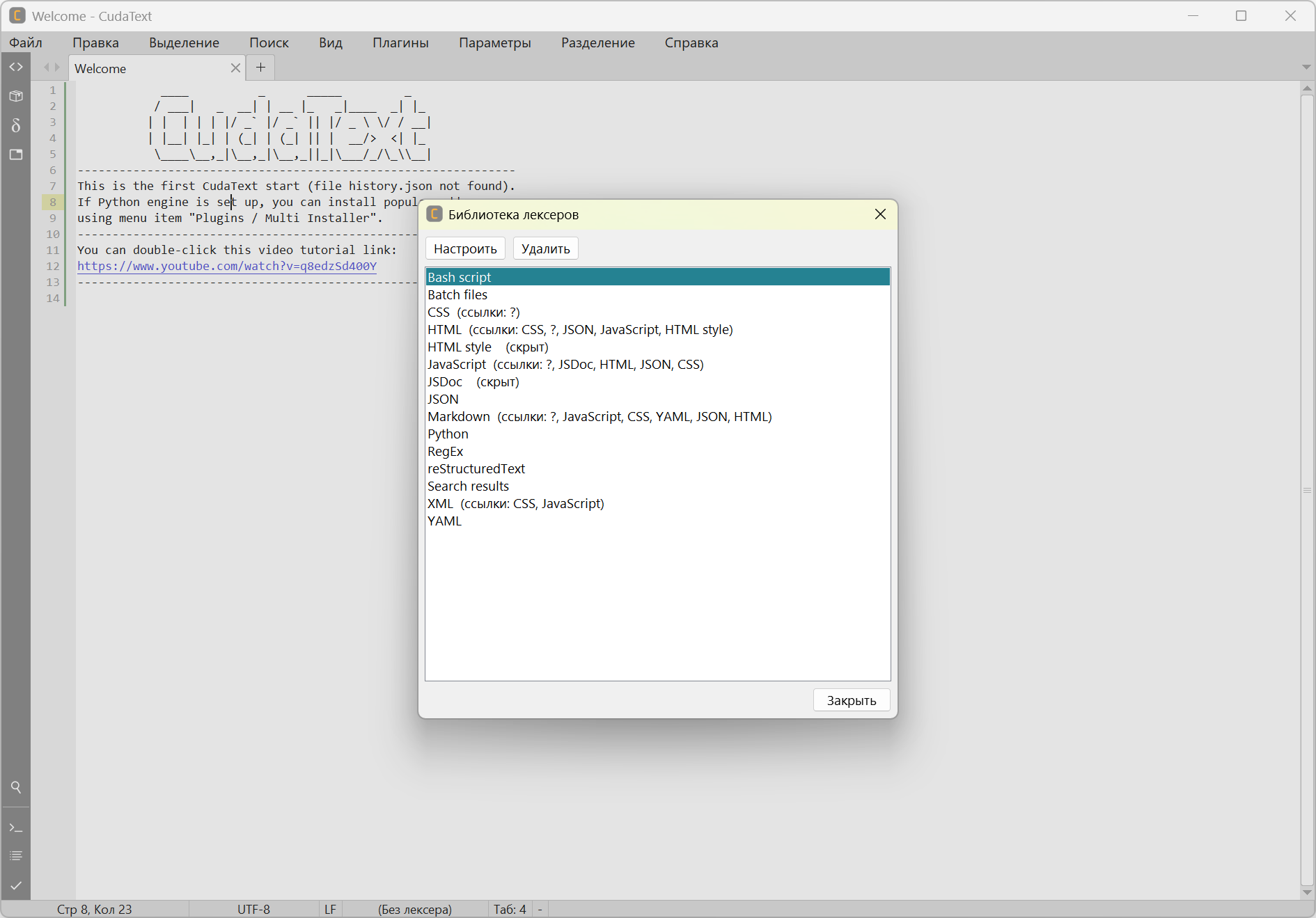Viewport: 1316px width, 918px height.
Task: Click the editor vertical scrollbar up arrow
Action: (1307, 88)
